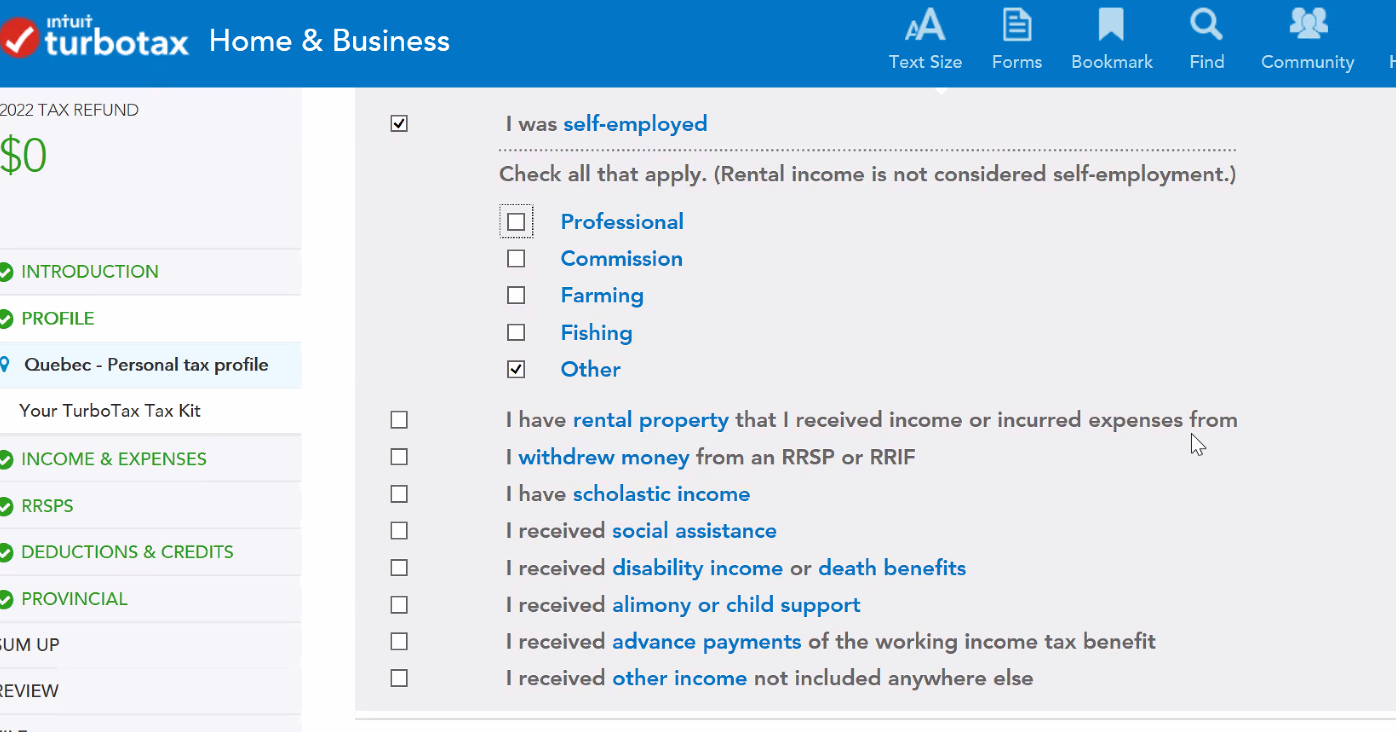Click the green check beside PROVINCIAL

[6, 600]
